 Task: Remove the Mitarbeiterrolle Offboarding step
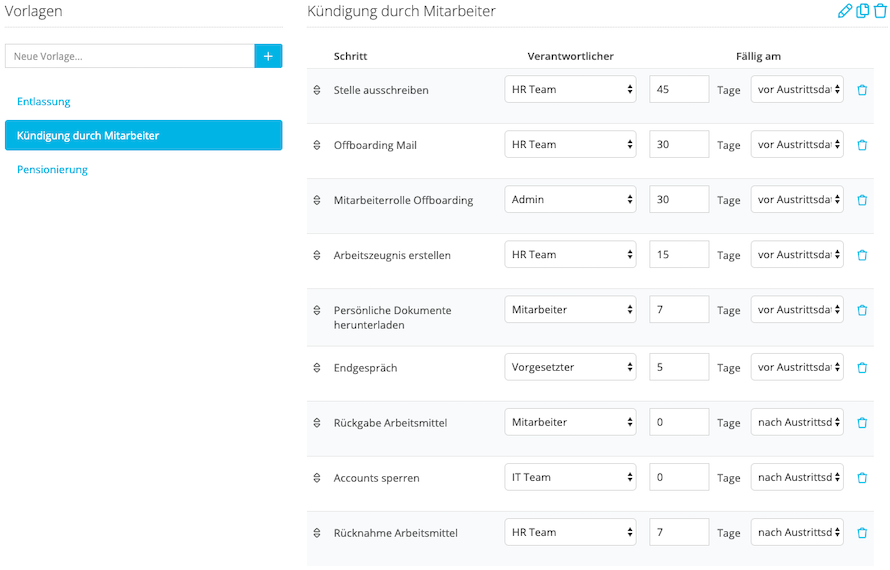(x=862, y=200)
